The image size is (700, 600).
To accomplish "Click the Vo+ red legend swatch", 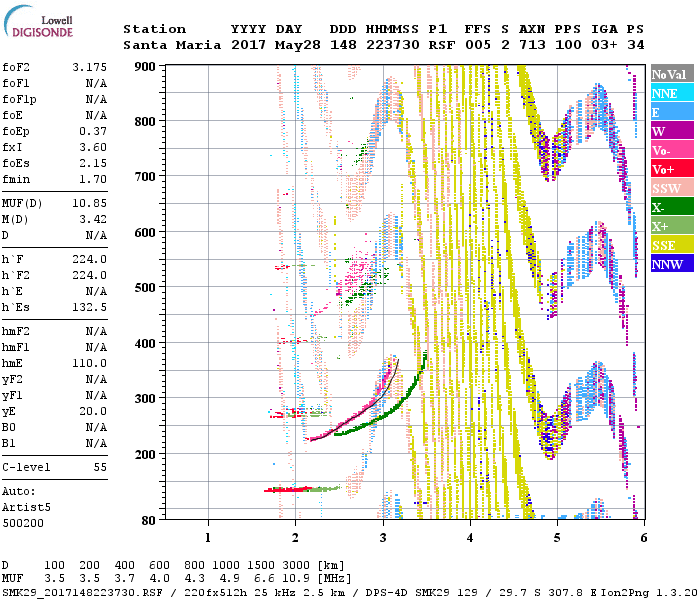I will pyautogui.click(x=672, y=169).
